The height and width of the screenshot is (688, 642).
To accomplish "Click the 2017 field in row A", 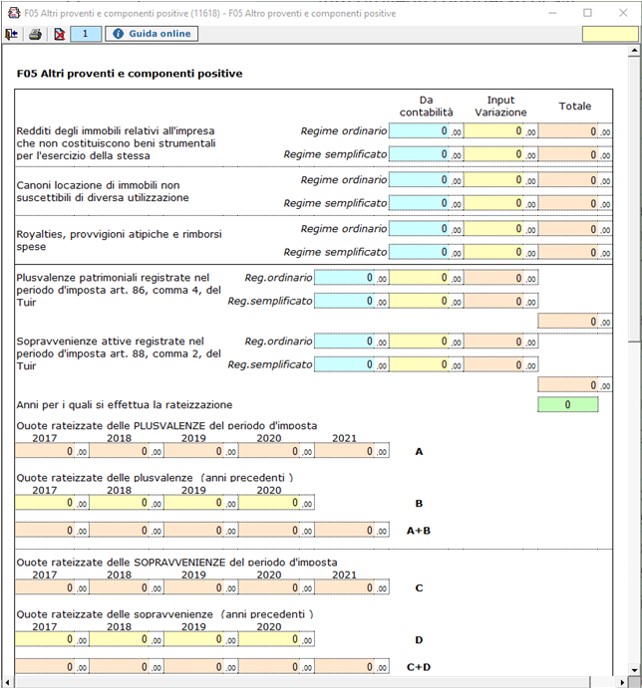I will pyautogui.click(x=52, y=451).
